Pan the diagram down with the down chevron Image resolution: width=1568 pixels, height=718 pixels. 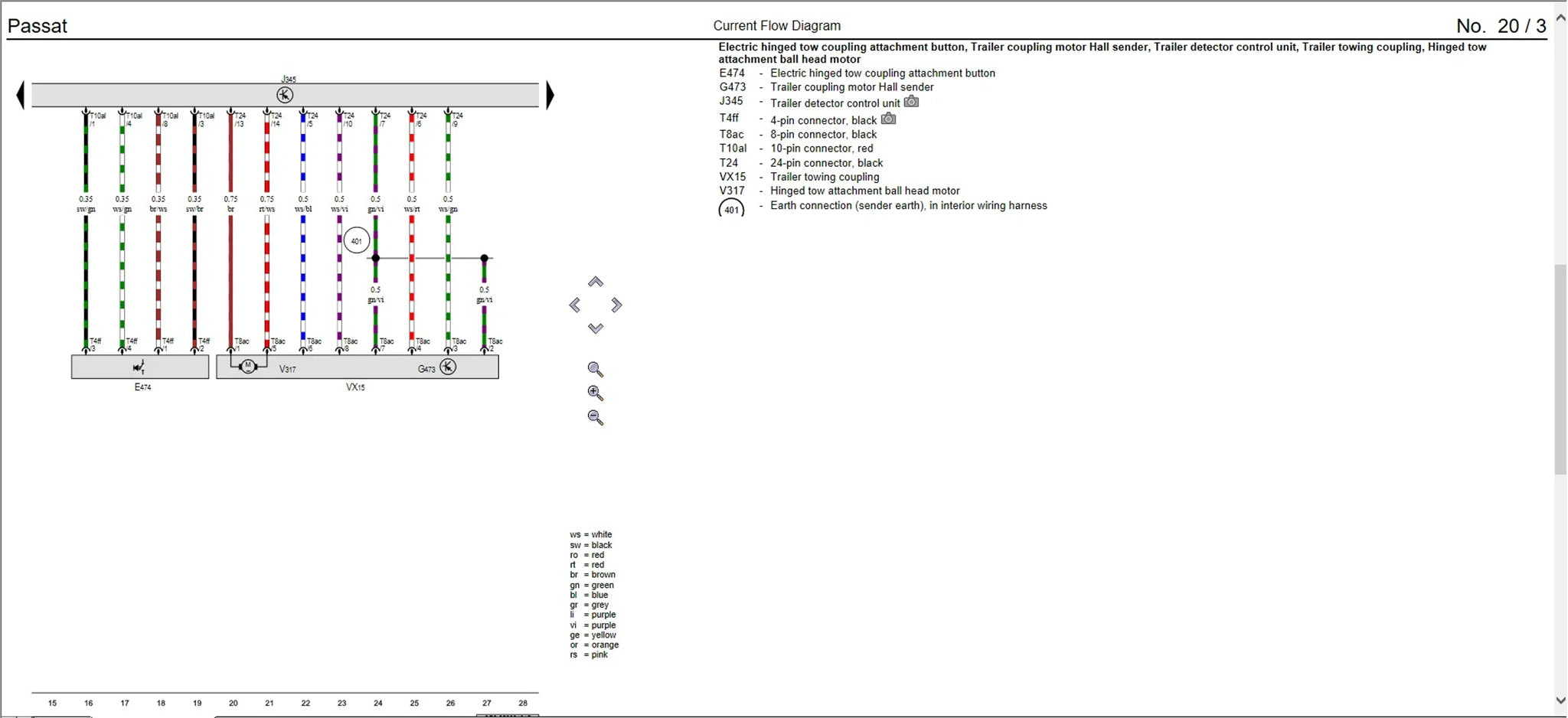tap(596, 328)
